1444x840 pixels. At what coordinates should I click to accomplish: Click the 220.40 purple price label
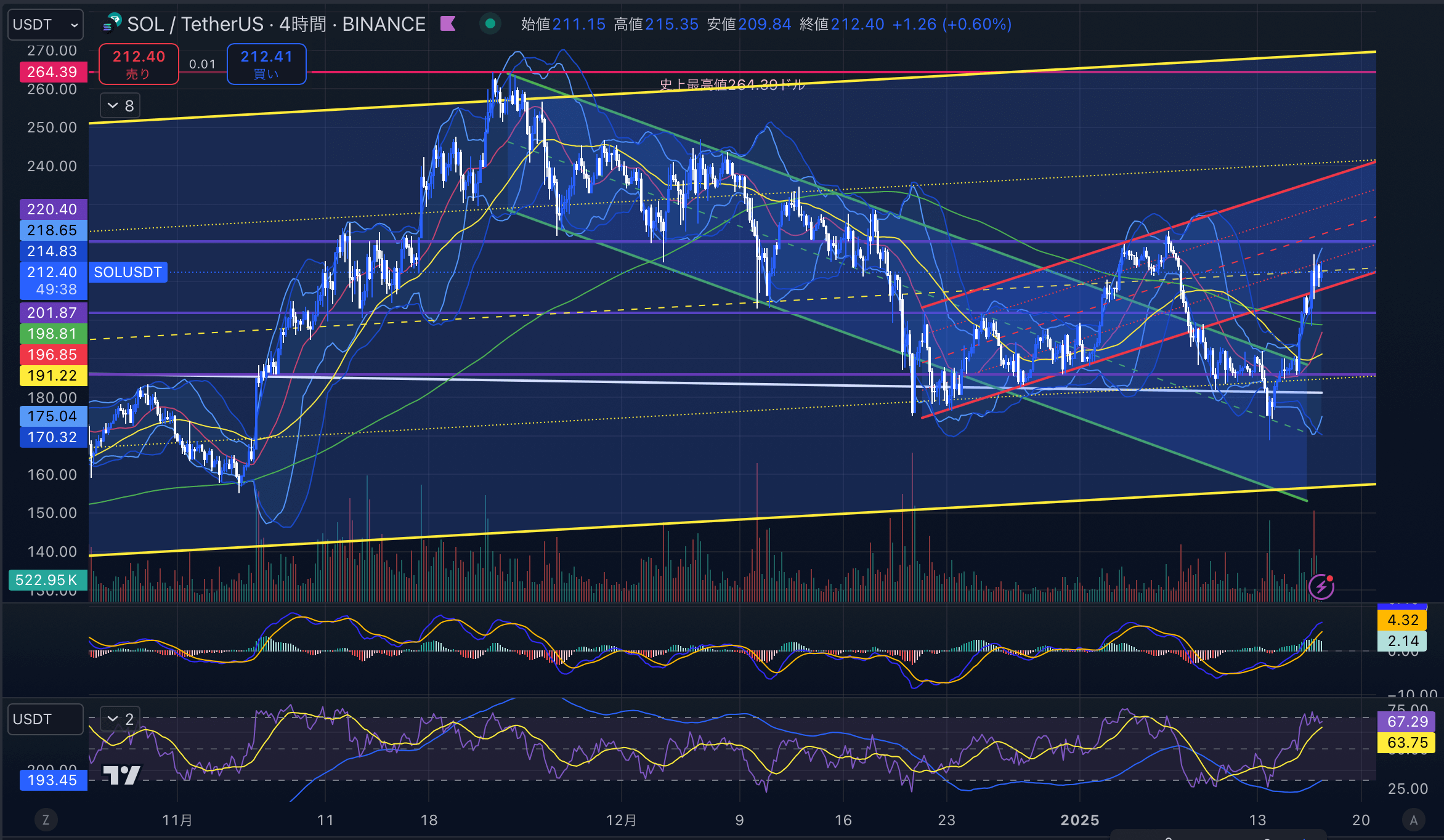(x=53, y=209)
